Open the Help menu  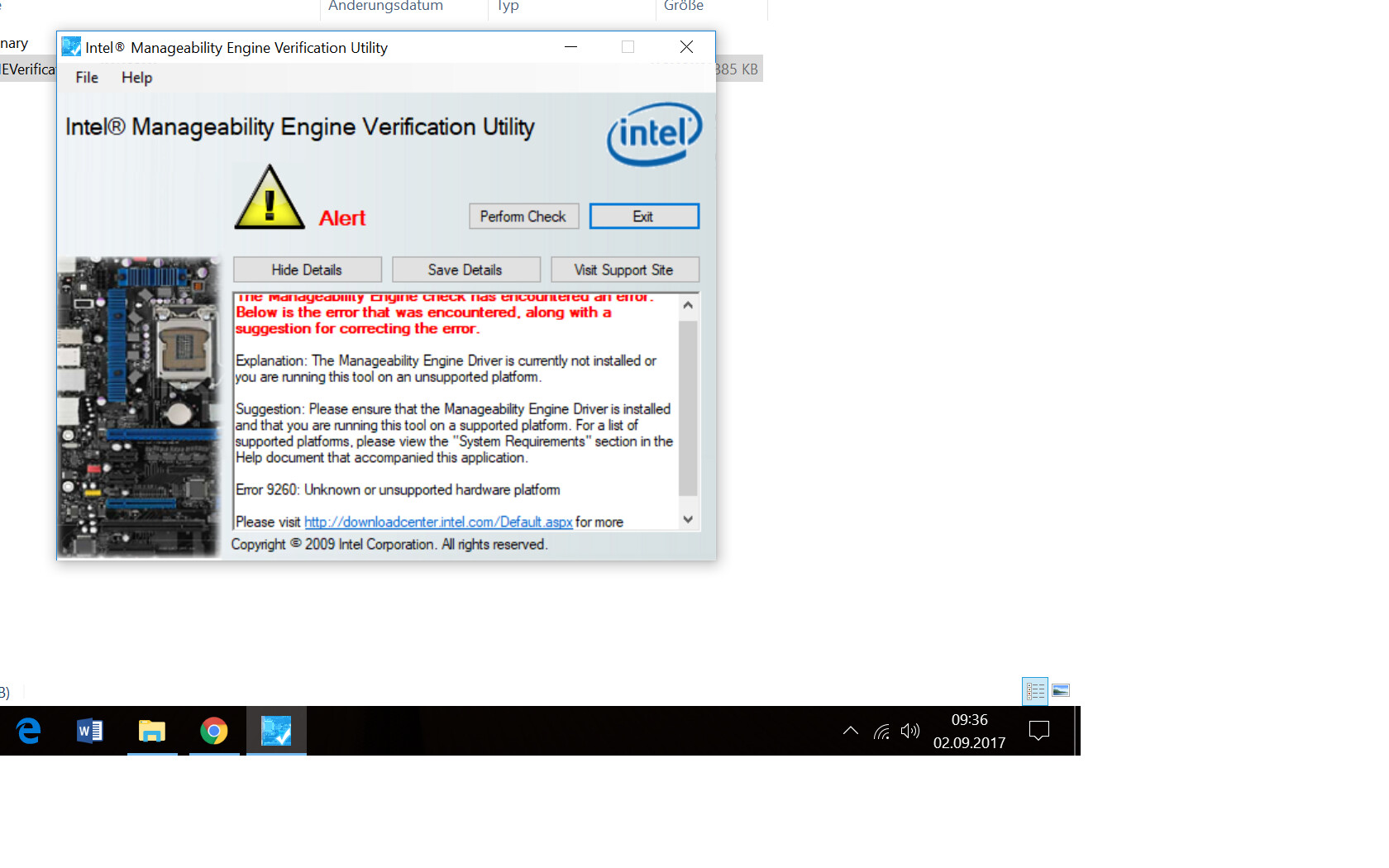click(x=136, y=78)
